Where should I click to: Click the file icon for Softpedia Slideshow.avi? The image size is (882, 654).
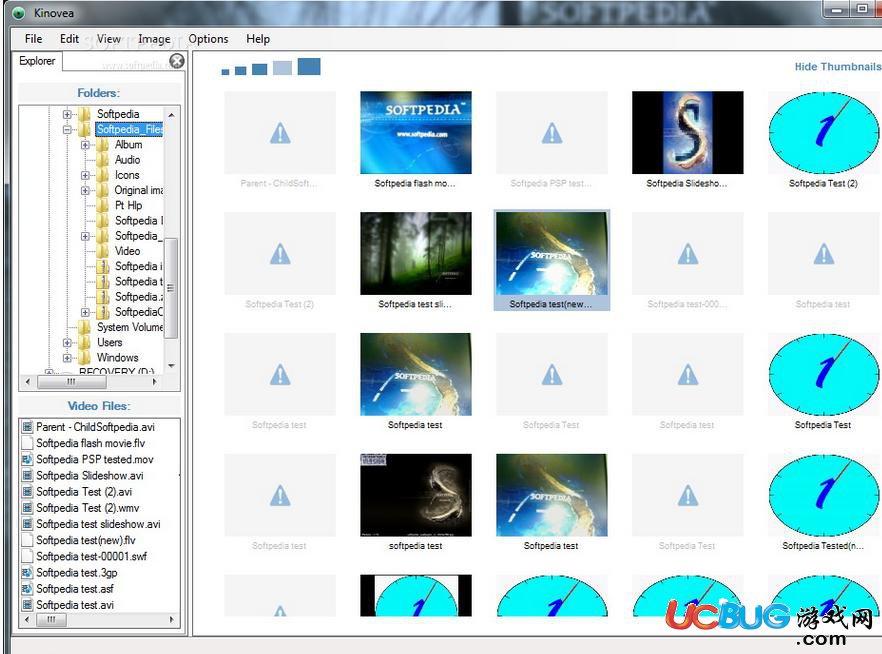27,476
